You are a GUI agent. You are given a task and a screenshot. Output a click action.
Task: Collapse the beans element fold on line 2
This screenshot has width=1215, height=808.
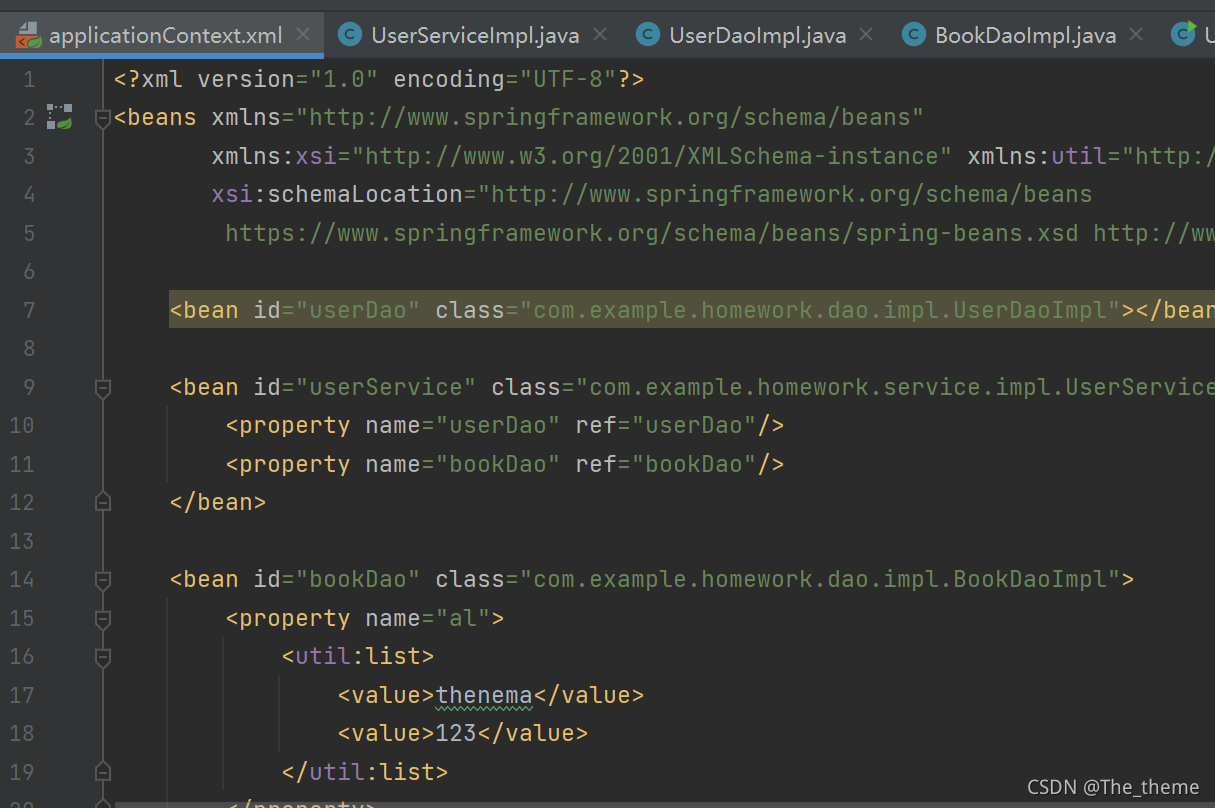[x=102, y=118]
